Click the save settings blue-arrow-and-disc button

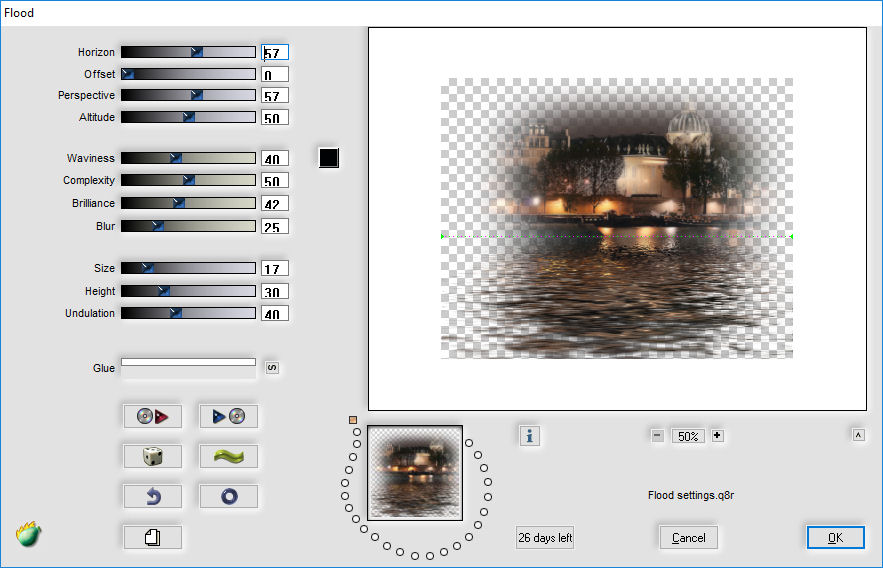click(229, 417)
